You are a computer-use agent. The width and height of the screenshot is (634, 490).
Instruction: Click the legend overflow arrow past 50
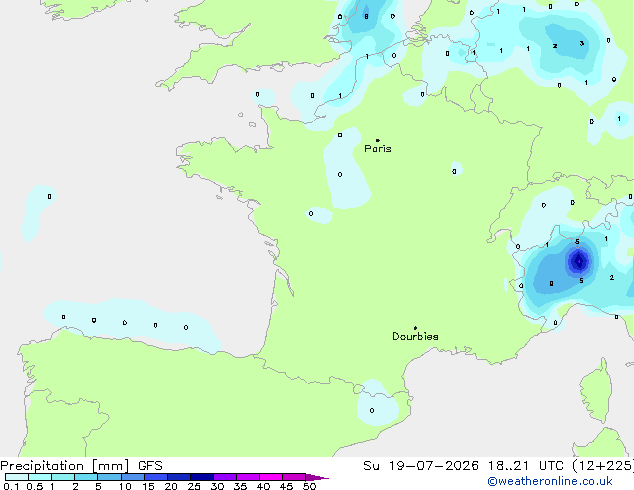[x=317, y=477]
